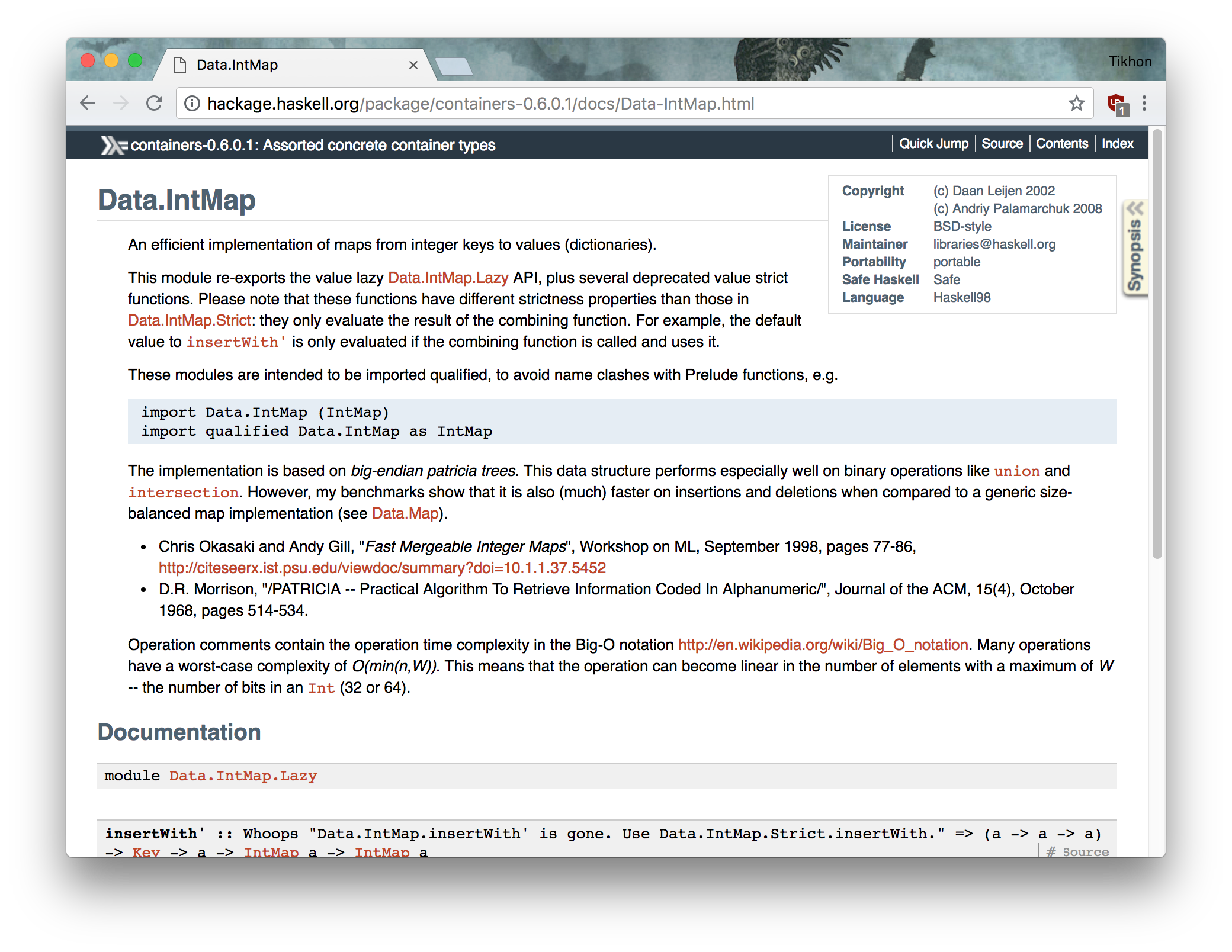Open the Contents menu item
This screenshot has width=1232, height=952.
[1061, 144]
